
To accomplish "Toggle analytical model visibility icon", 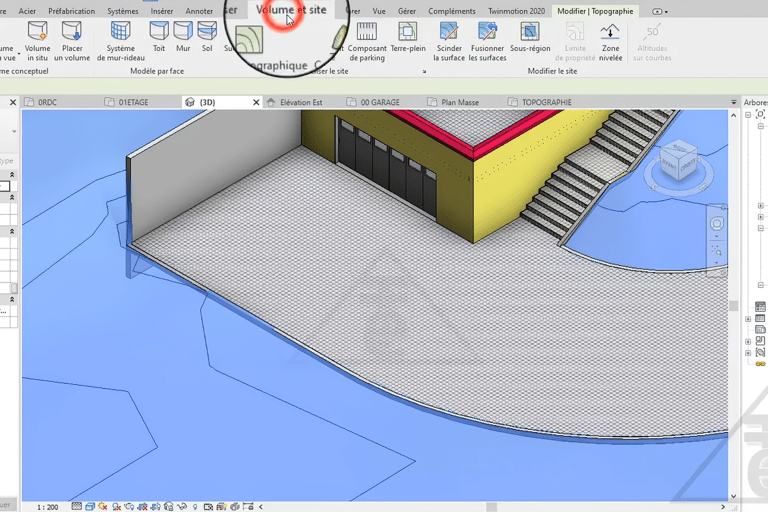I will tap(221, 506).
